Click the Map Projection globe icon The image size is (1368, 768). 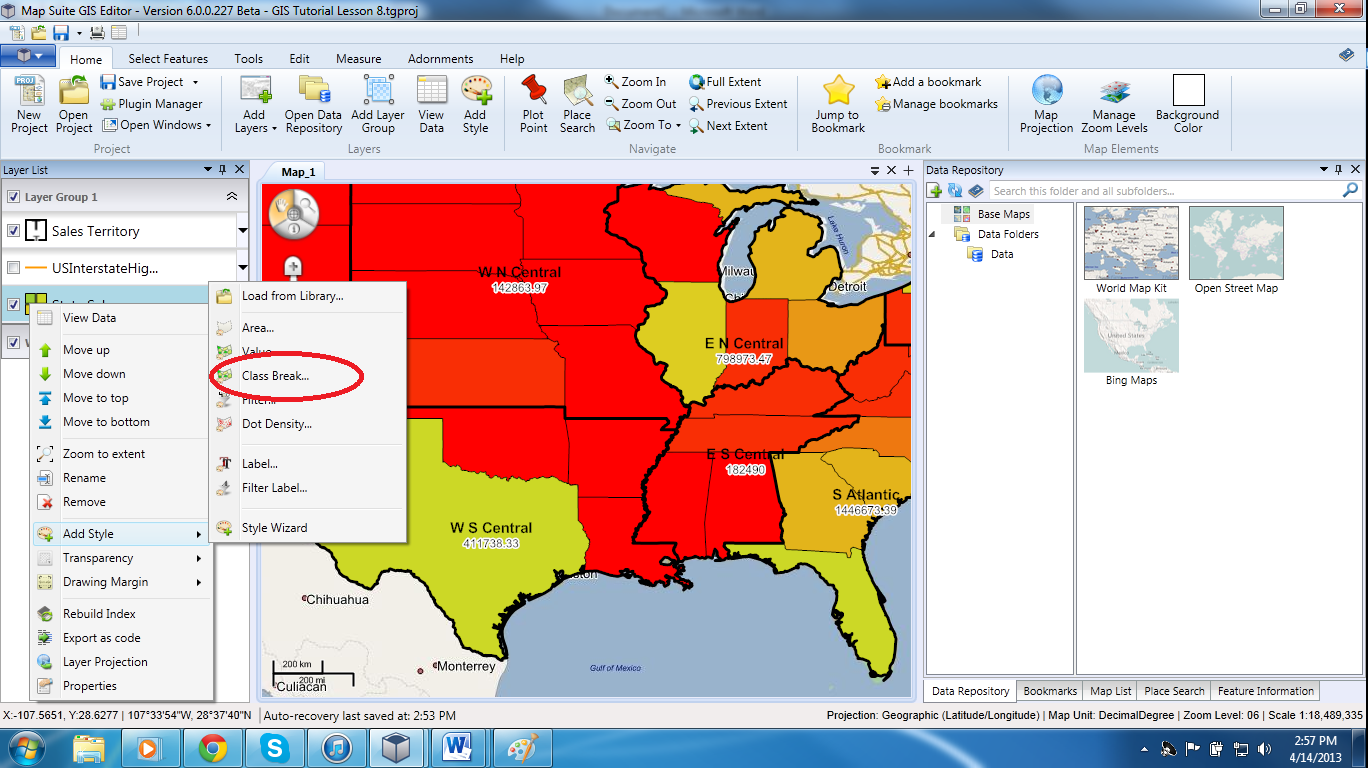(x=1046, y=92)
